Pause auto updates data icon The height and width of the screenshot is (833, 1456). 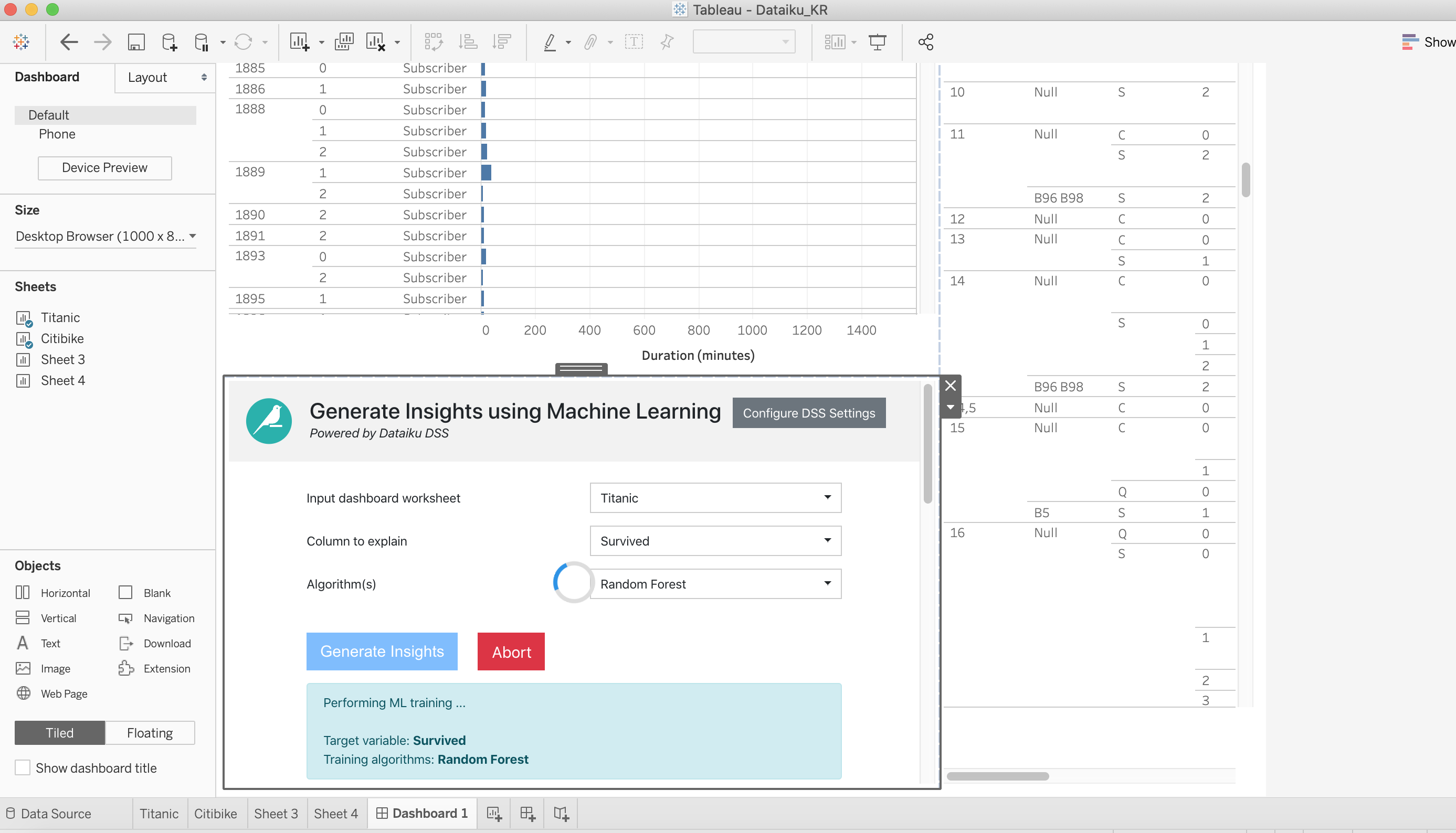click(202, 42)
